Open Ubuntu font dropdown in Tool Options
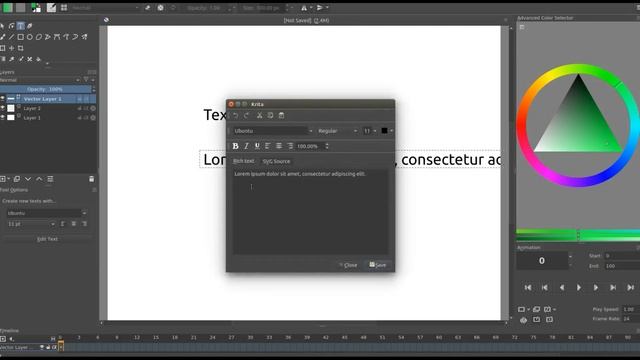The image size is (640, 360). 47,213
